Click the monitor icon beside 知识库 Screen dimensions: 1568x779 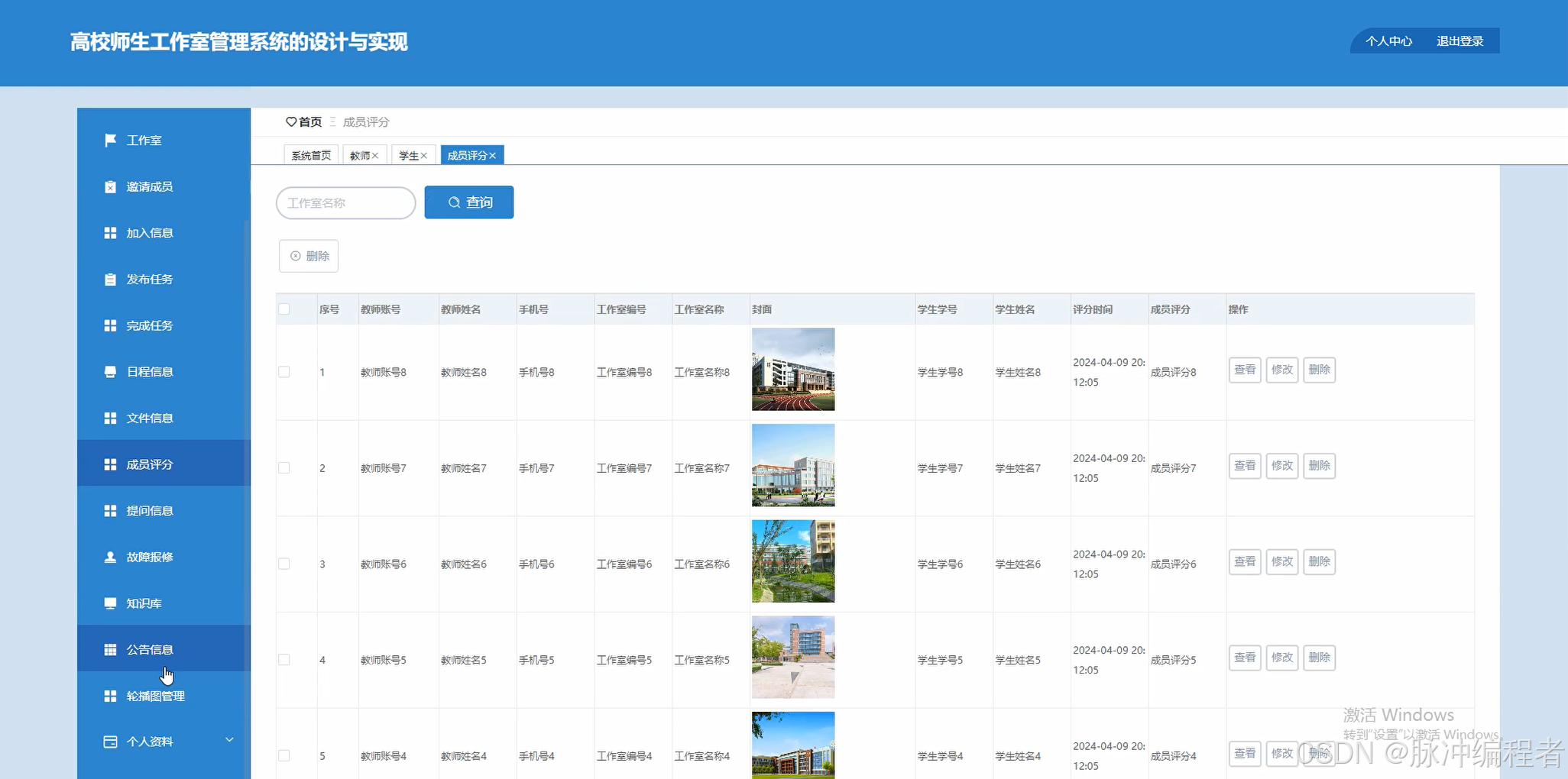tap(110, 603)
